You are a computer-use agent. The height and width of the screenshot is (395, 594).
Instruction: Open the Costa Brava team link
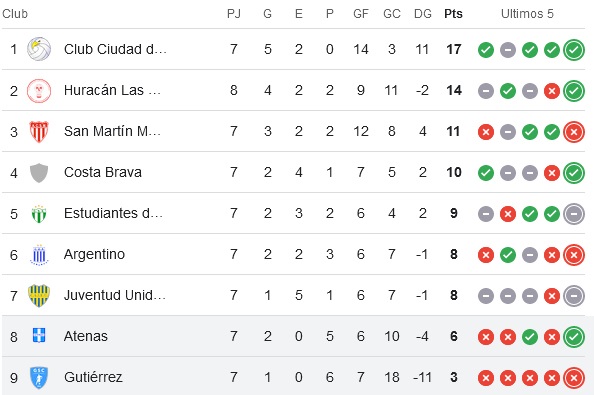[x=103, y=172]
